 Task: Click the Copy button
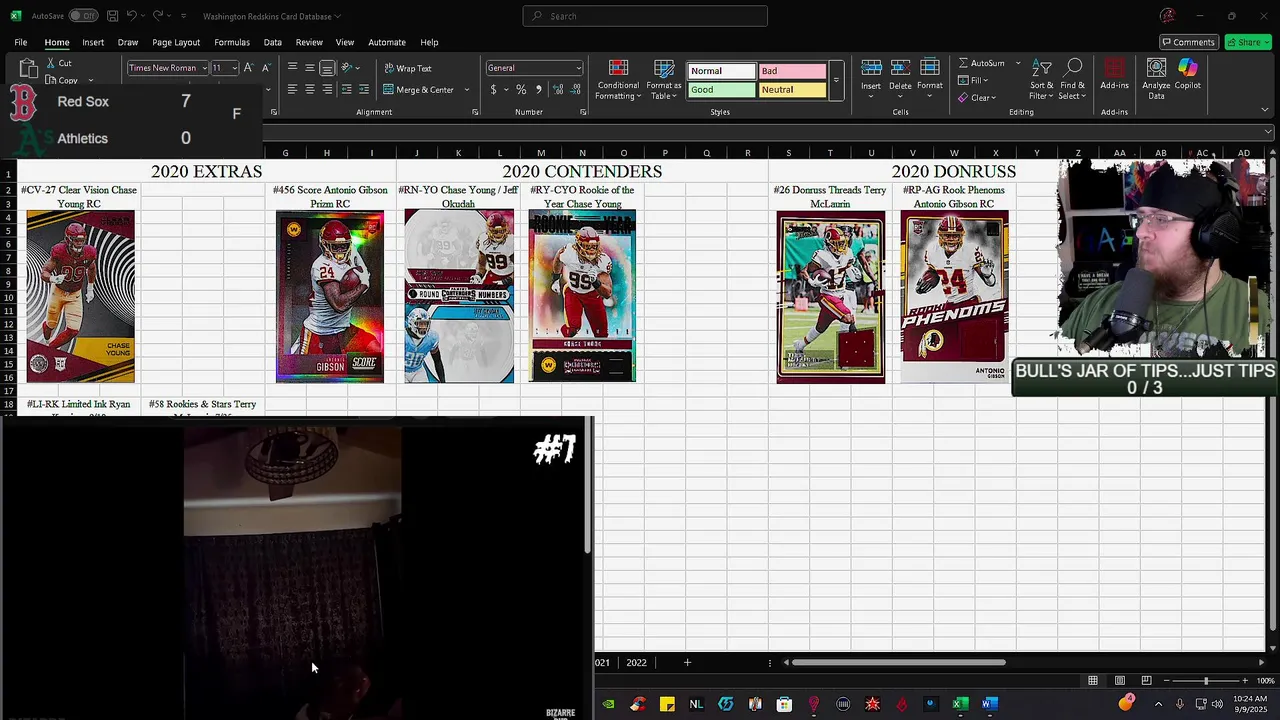(x=62, y=80)
